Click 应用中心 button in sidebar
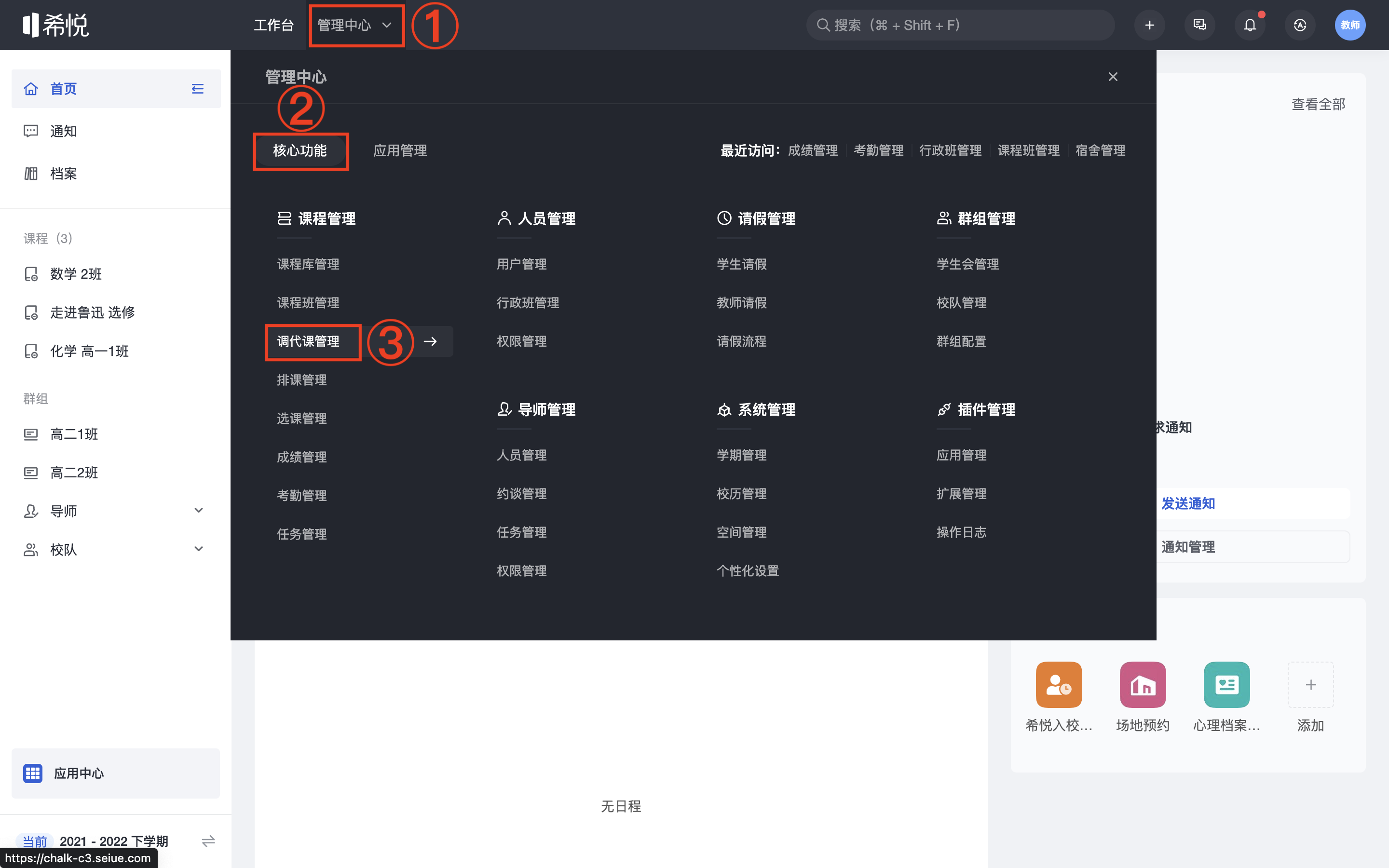 point(116,773)
